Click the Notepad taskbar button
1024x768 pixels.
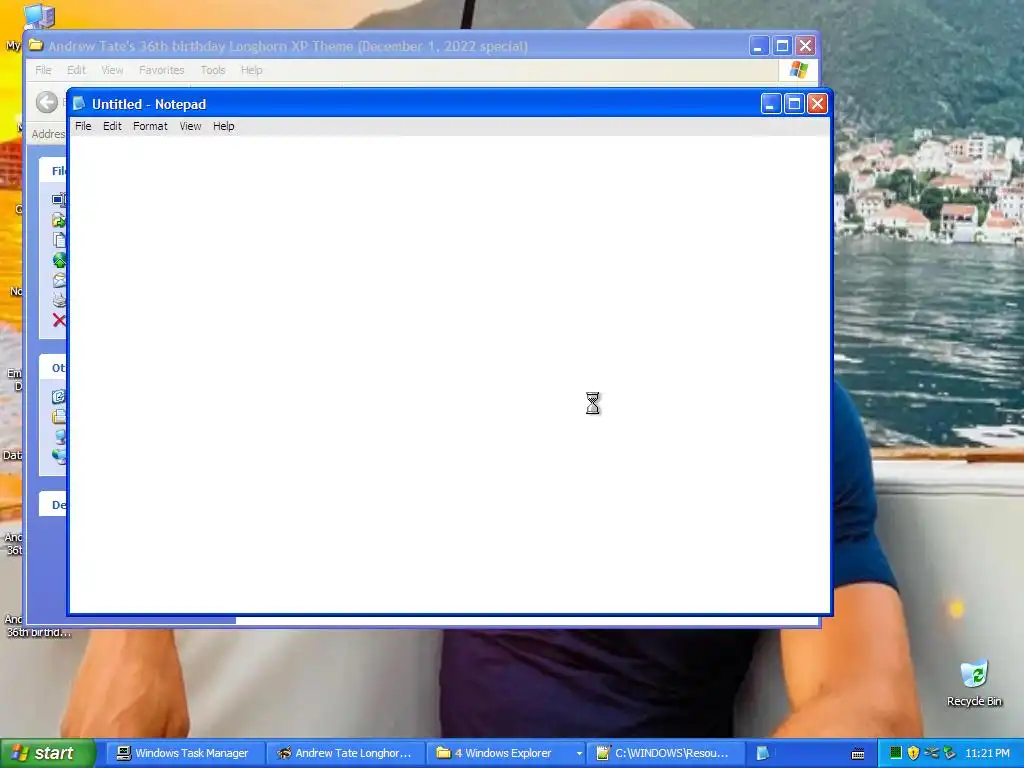[763, 753]
